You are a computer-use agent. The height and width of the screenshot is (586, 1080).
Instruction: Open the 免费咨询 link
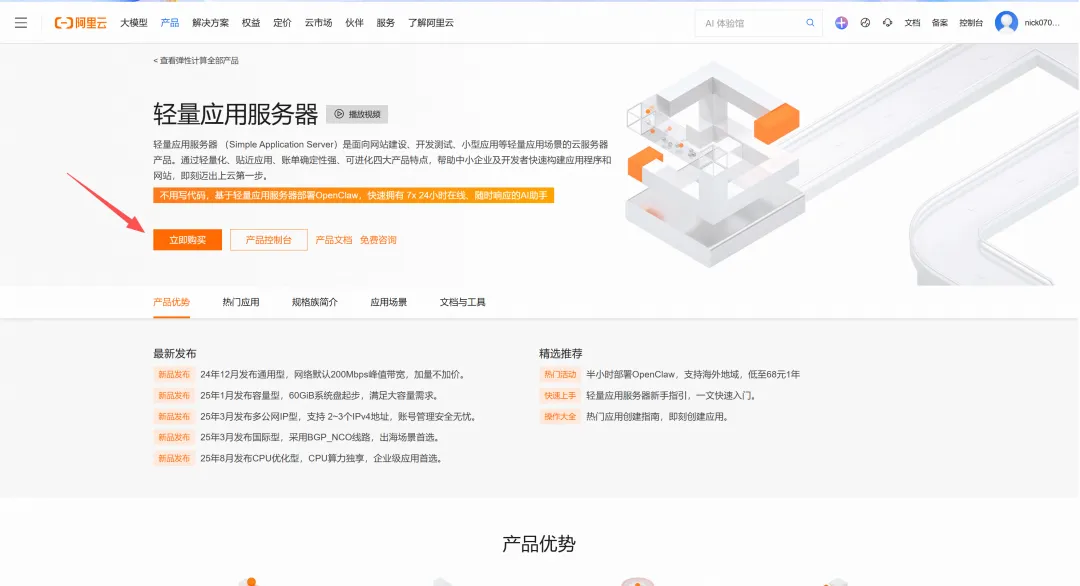(x=378, y=240)
